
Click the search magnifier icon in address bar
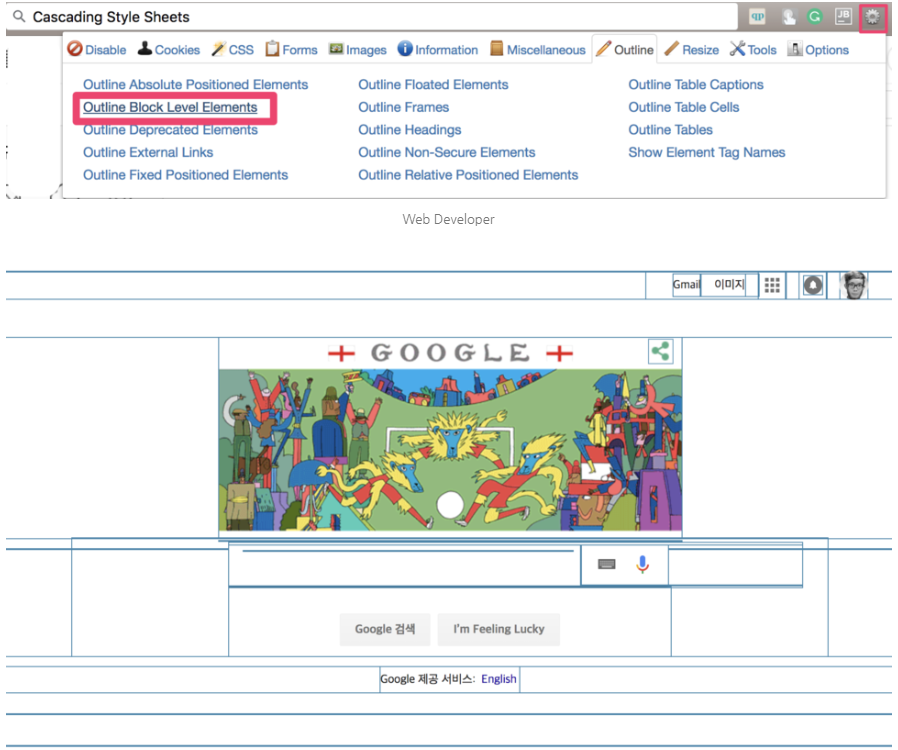19,16
